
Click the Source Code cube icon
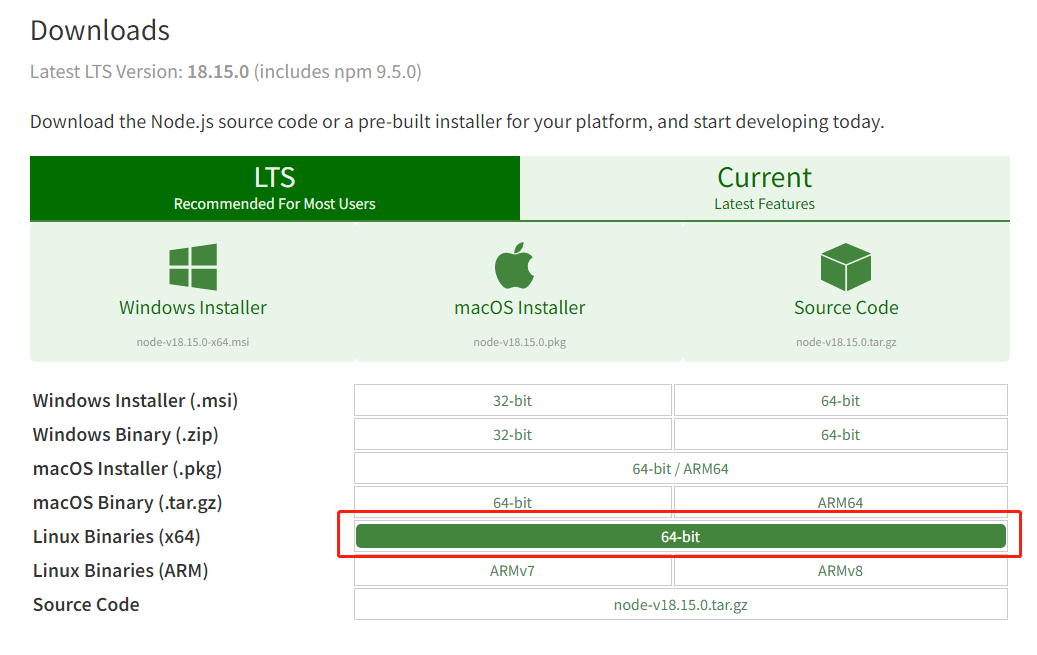click(846, 267)
